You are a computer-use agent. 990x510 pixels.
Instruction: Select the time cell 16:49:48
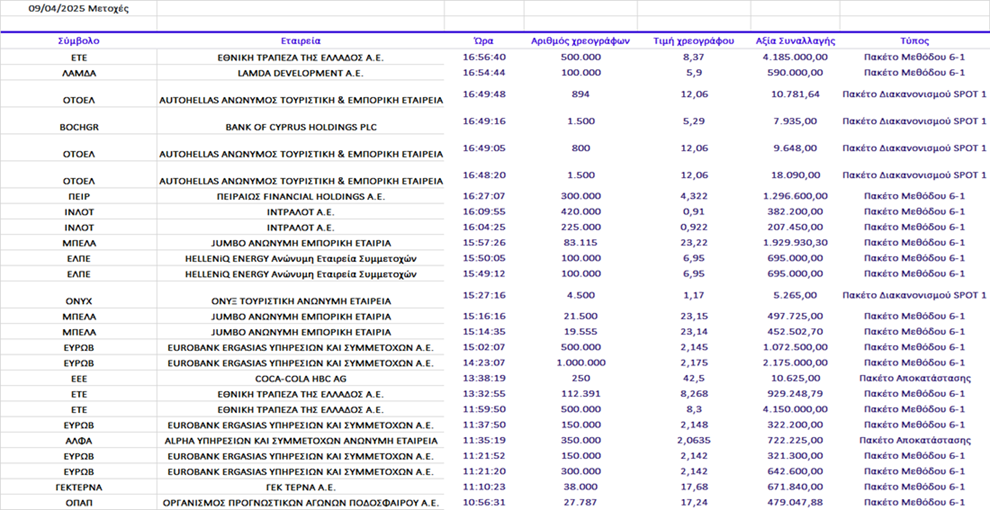click(484, 94)
